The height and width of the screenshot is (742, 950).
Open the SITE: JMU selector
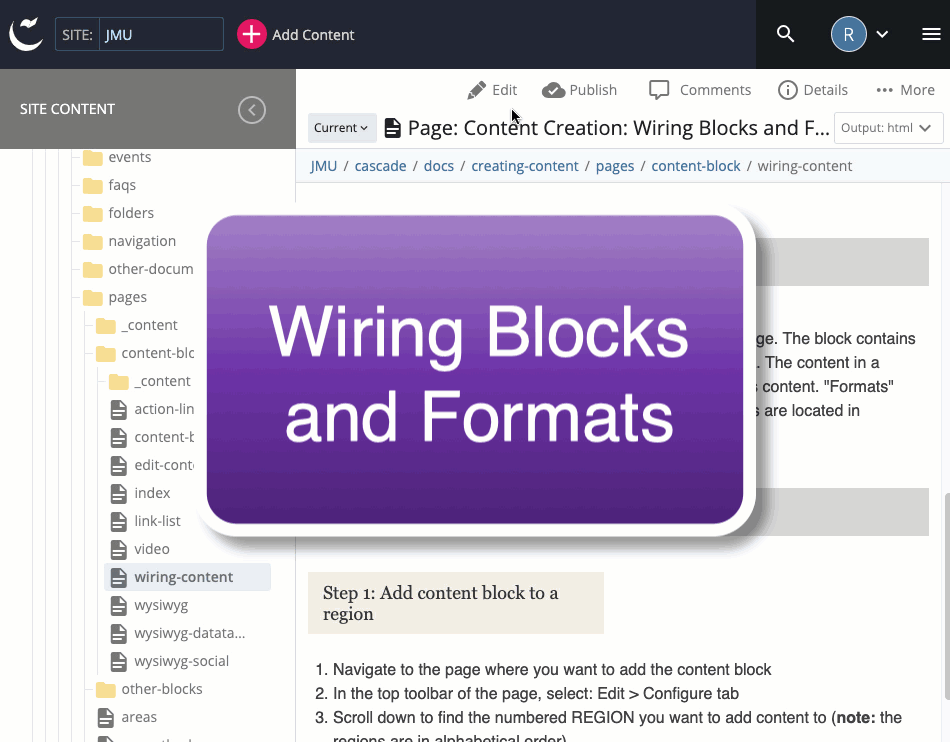[139, 35]
